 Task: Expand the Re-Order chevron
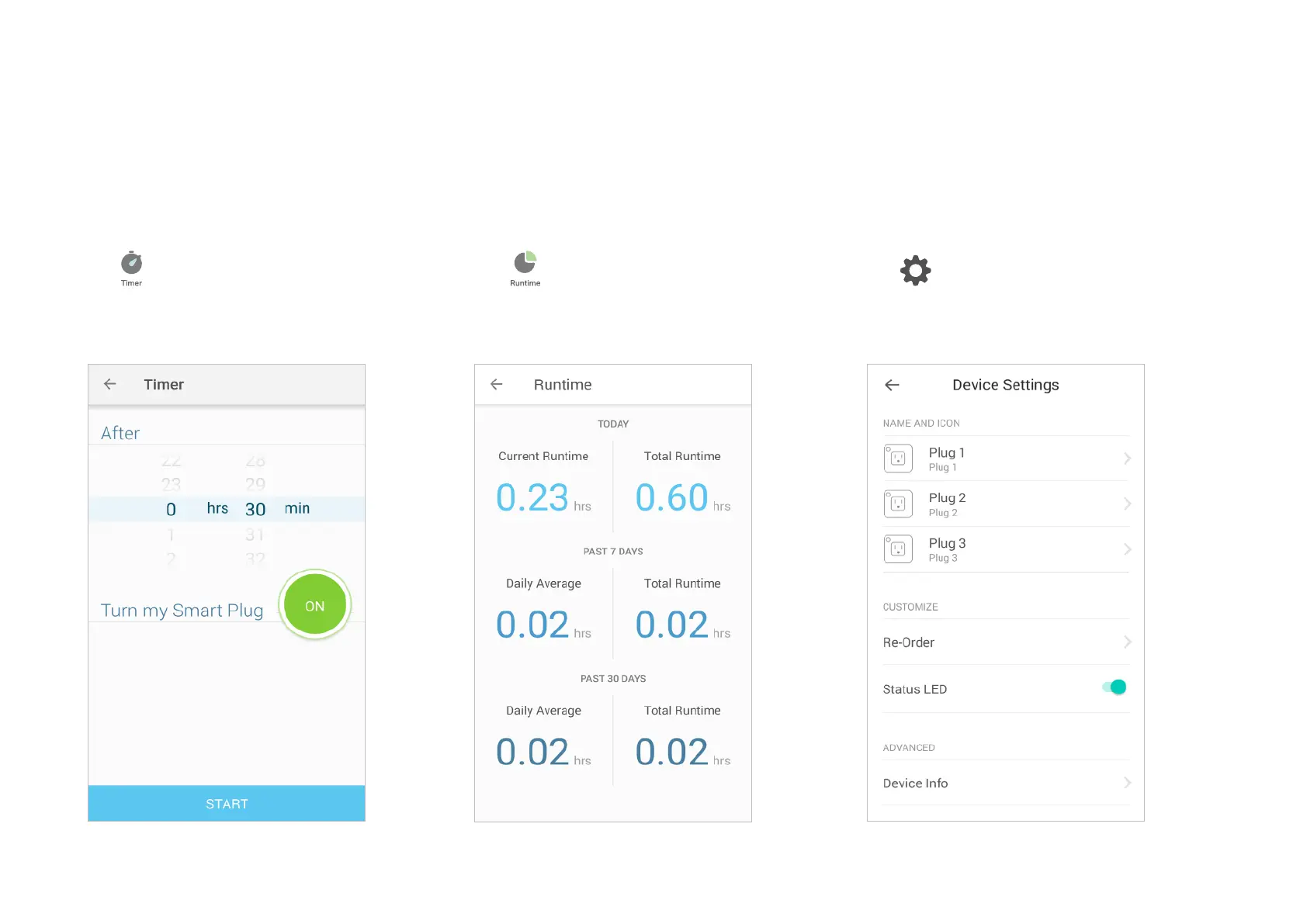pos(1127,642)
